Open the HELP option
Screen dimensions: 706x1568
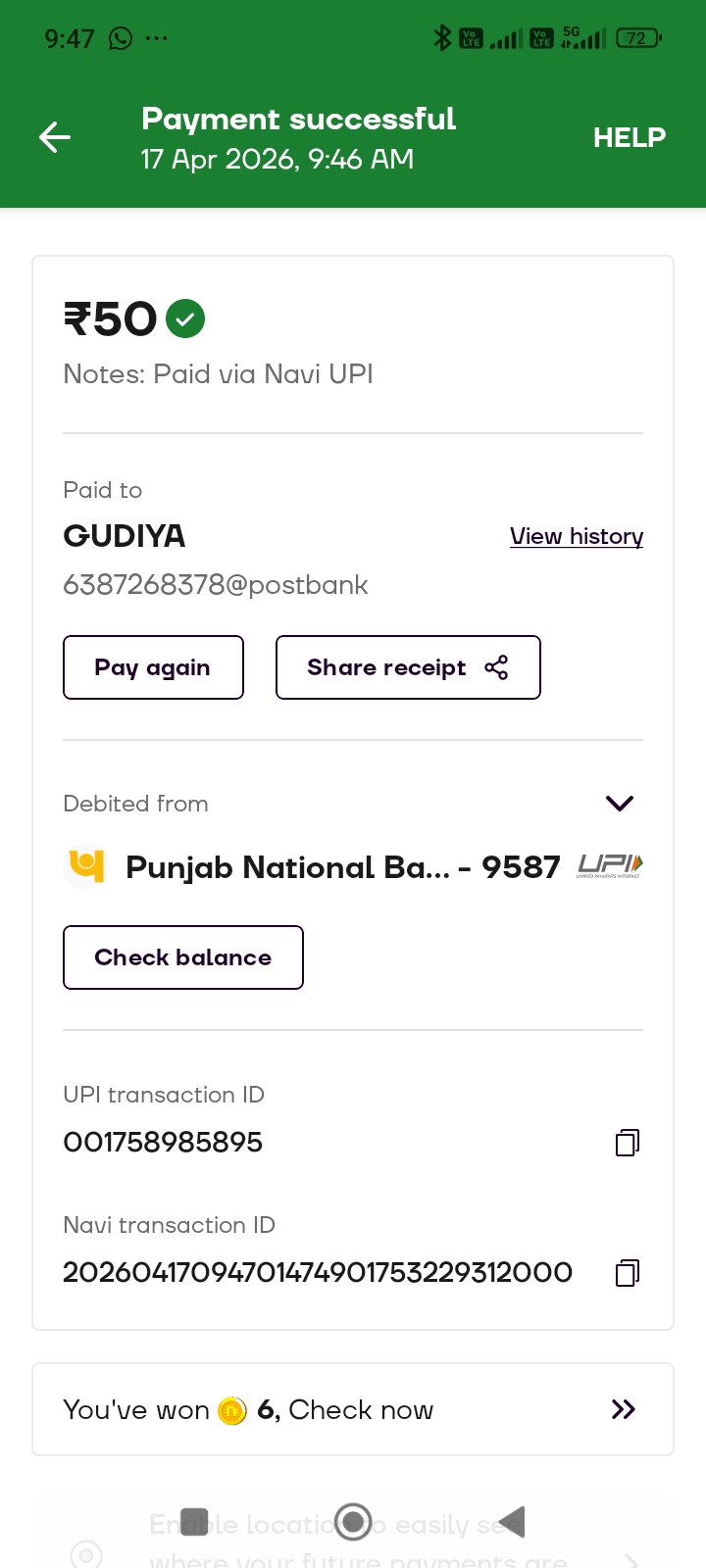click(x=629, y=137)
